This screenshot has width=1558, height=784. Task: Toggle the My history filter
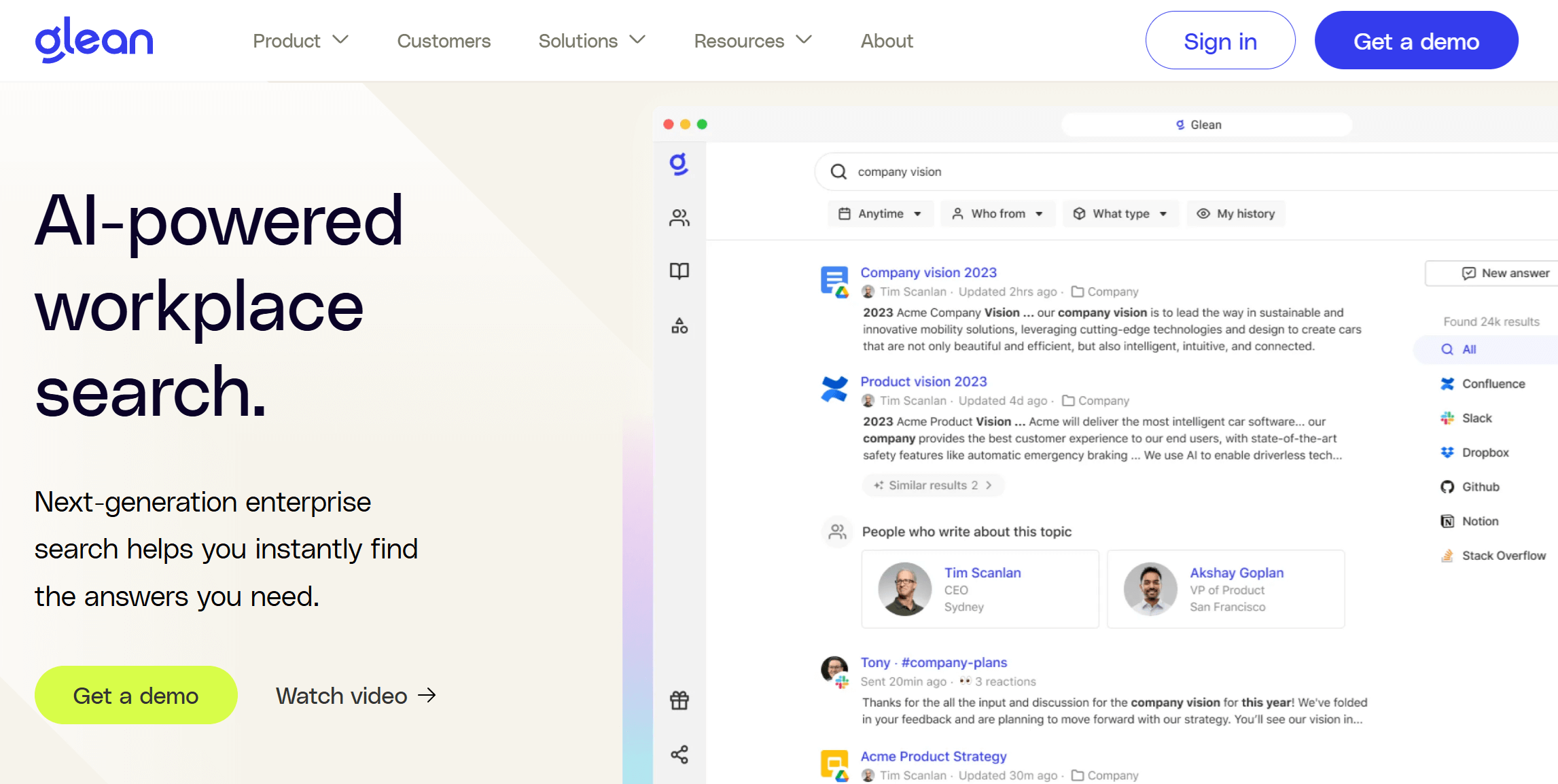pos(1236,214)
